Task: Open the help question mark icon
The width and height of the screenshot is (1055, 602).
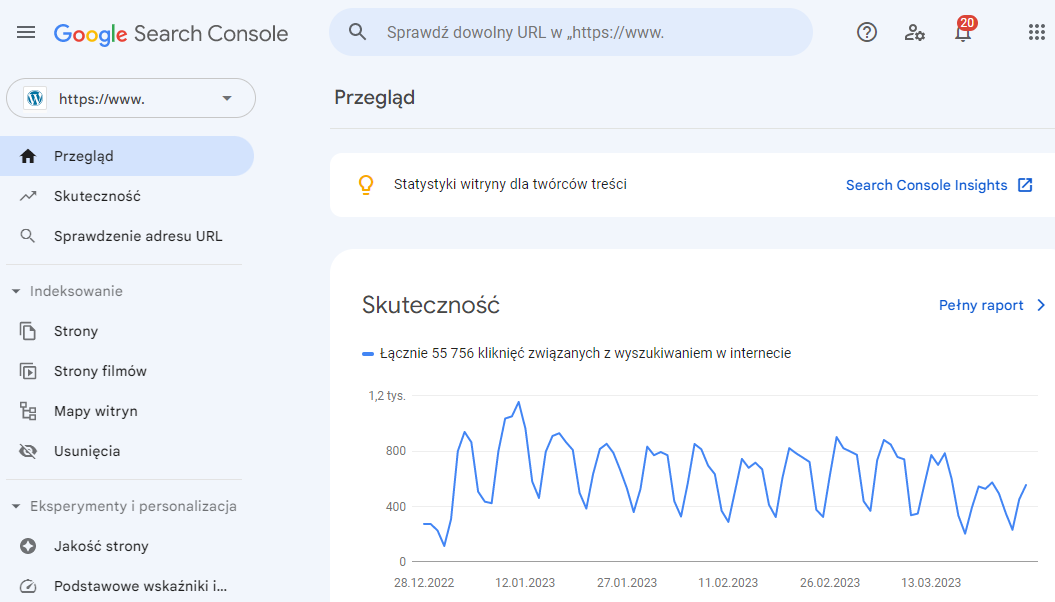Action: (x=866, y=32)
